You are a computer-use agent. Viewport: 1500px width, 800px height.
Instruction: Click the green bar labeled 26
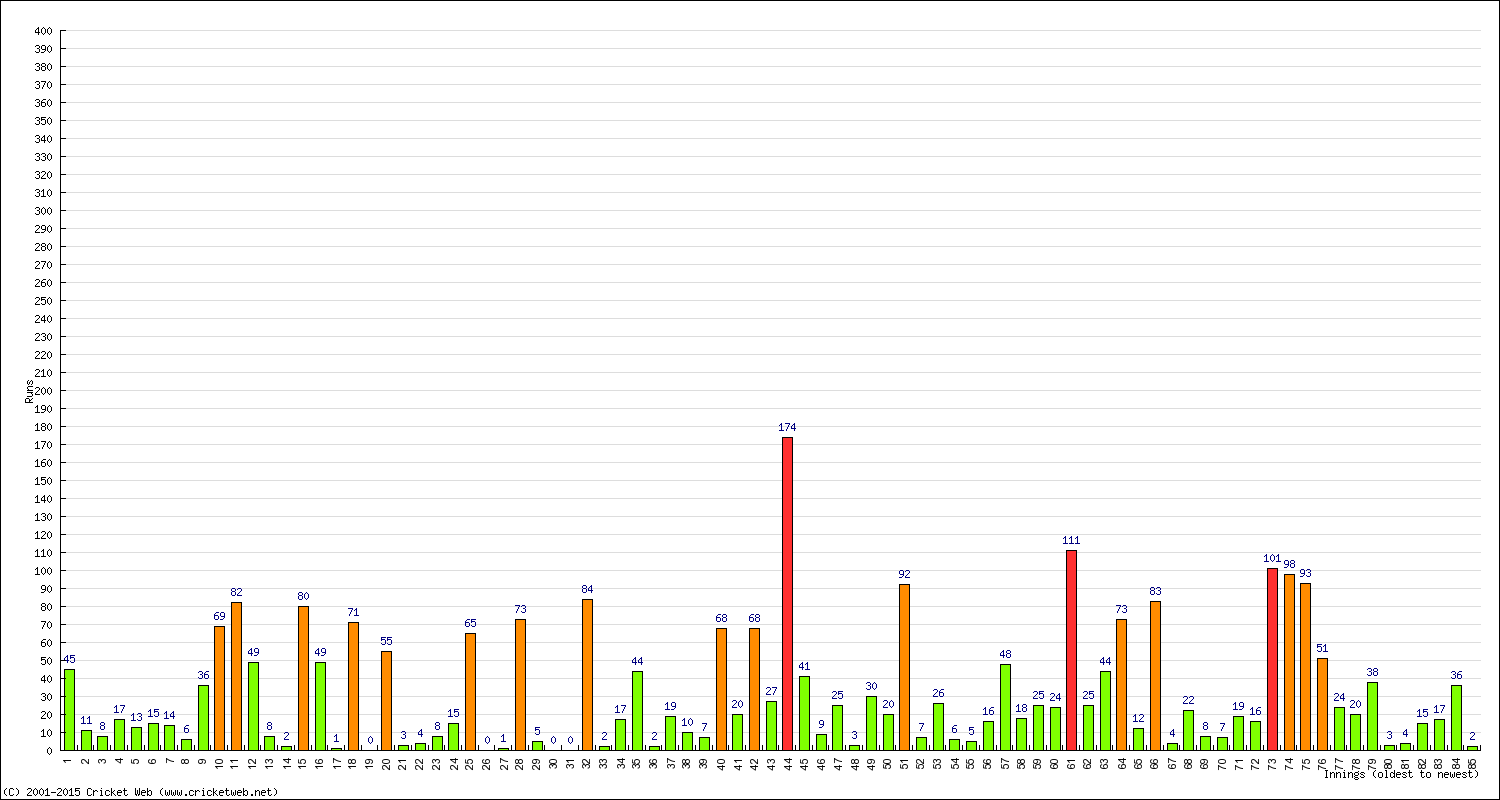pyautogui.click(x=938, y=727)
